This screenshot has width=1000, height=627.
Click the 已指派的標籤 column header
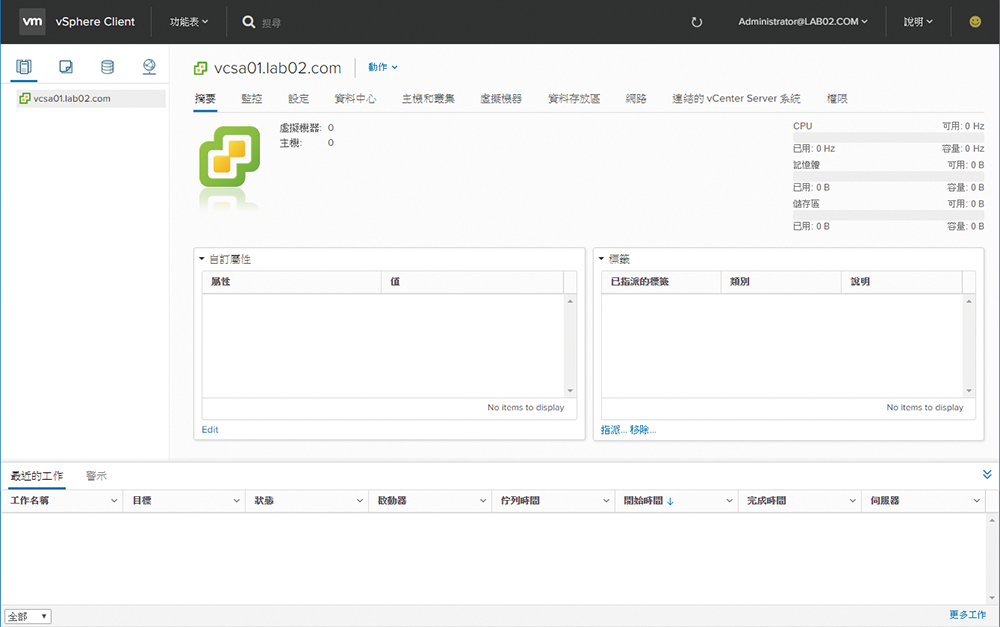pyautogui.click(x=661, y=282)
